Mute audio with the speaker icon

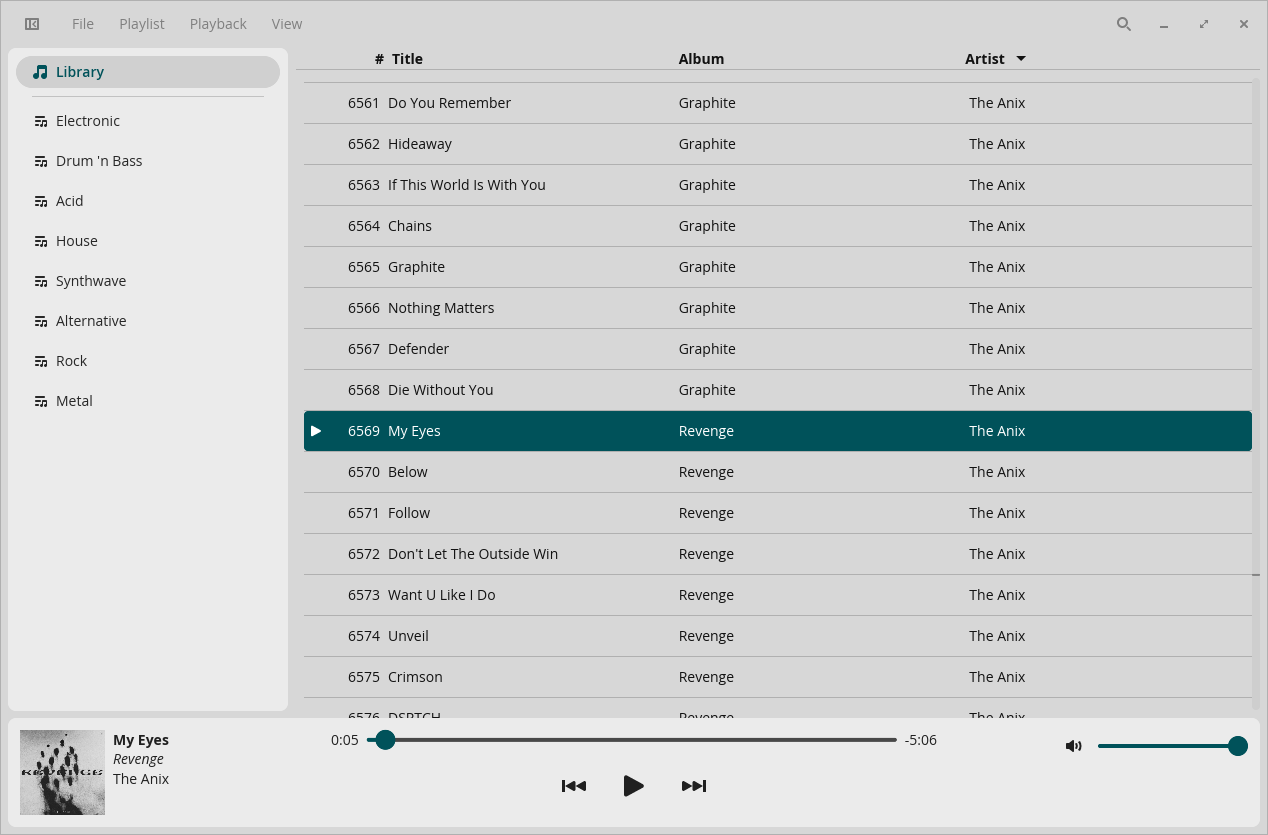[x=1074, y=746]
